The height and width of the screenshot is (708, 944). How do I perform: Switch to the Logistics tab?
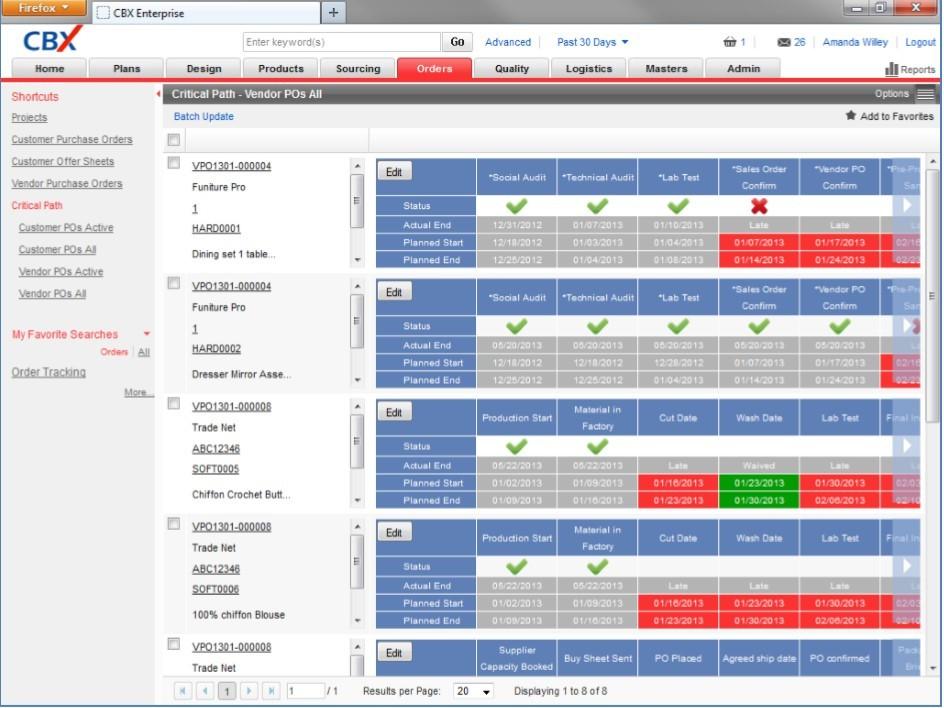(x=589, y=69)
